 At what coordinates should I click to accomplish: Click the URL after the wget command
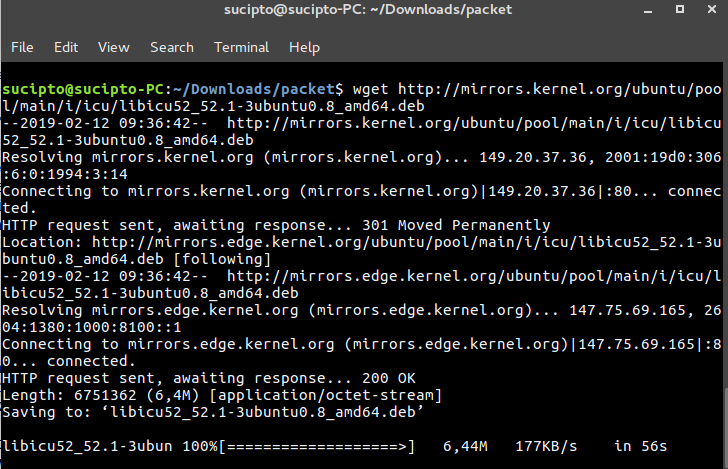click(560, 88)
